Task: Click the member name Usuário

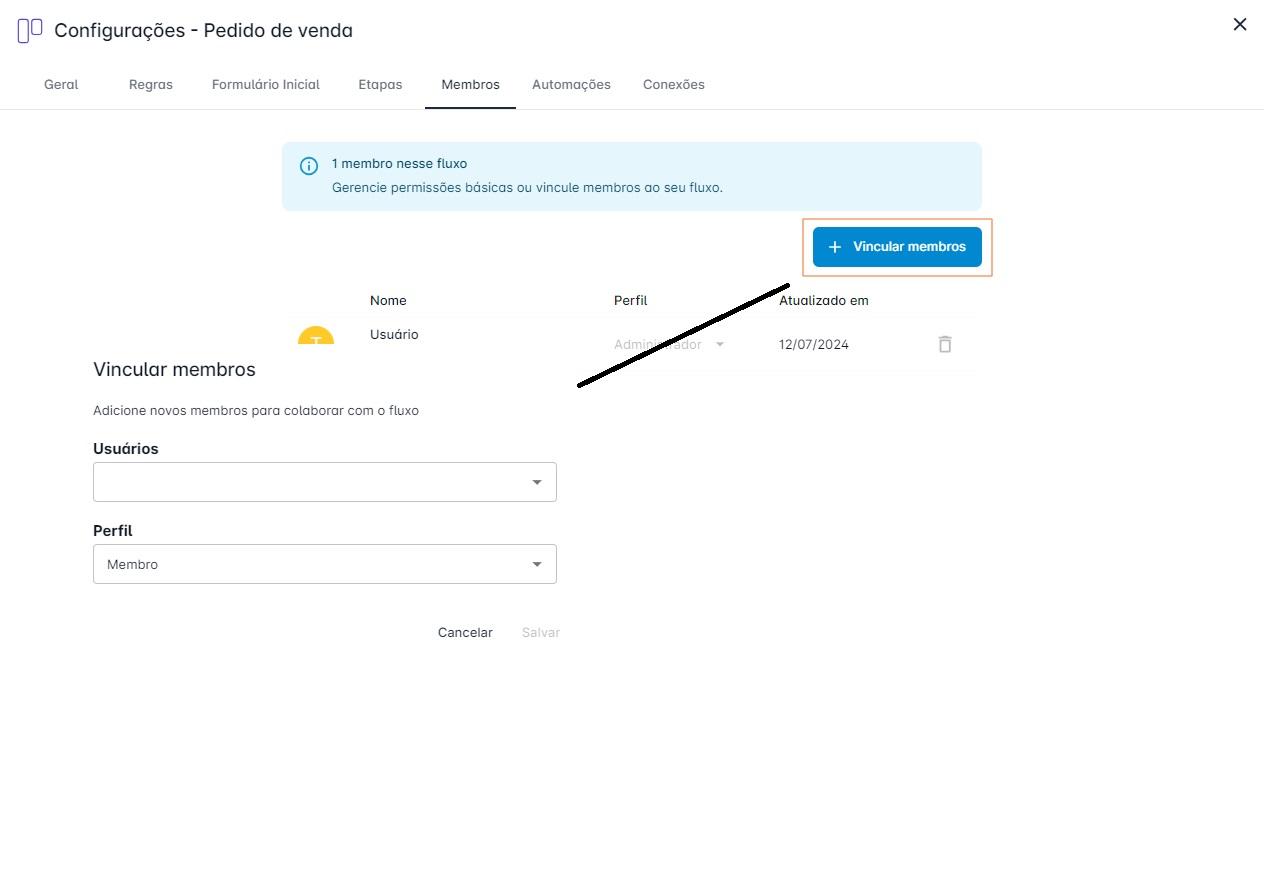Action: tap(394, 334)
